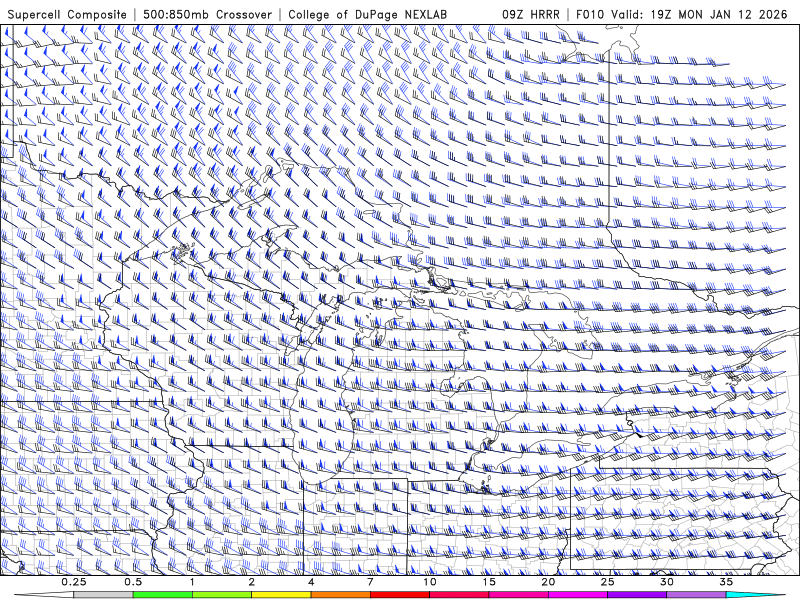This screenshot has height=600, width=800.
Task: Click the "500:850mb Crossover" header label
Action: click(x=207, y=15)
